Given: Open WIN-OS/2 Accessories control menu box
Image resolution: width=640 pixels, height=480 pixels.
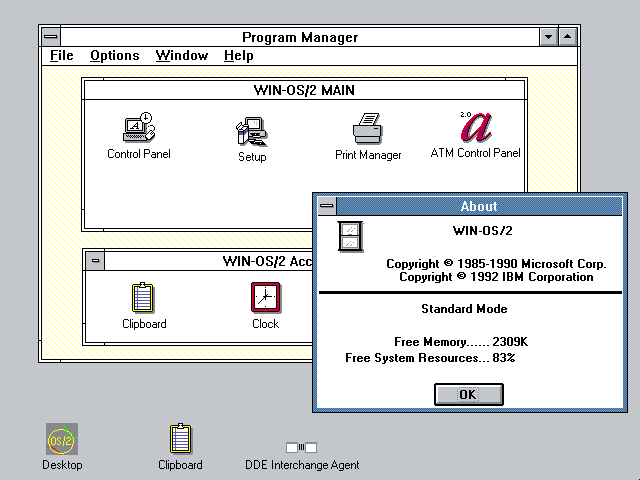Looking at the screenshot, I should (96, 260).
